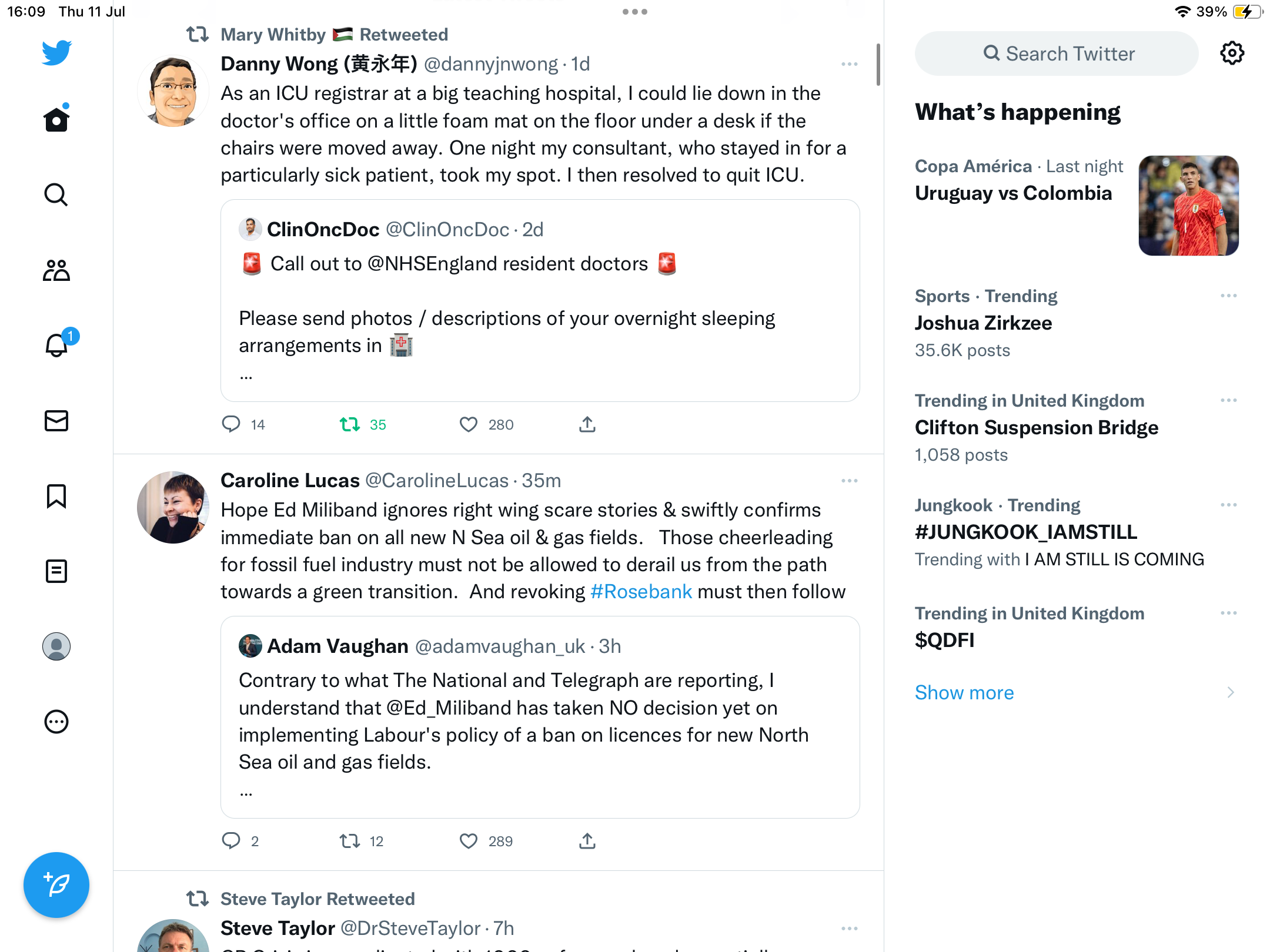The image size is (1270, 952).
Task: Open the More circle menu
Action: [56, 722]
